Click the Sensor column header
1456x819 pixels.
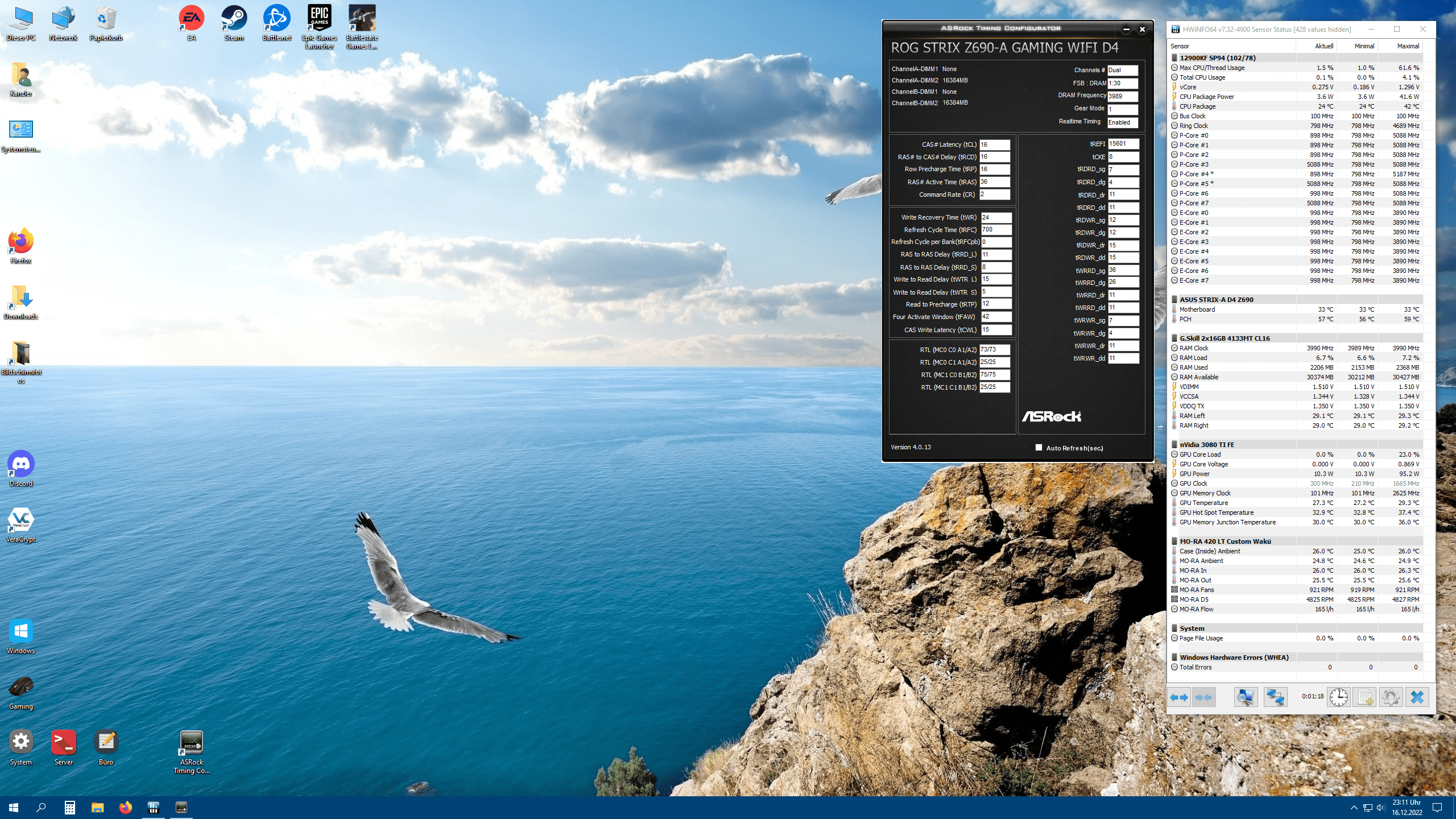1232,46
